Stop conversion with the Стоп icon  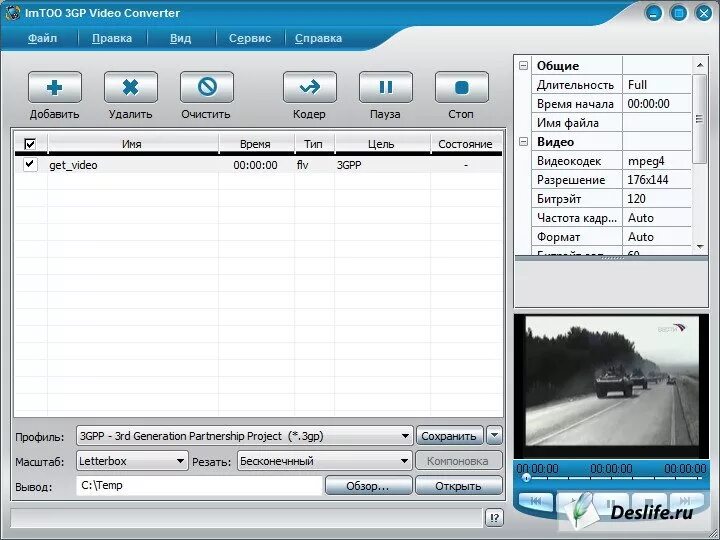tap(461, 87)
